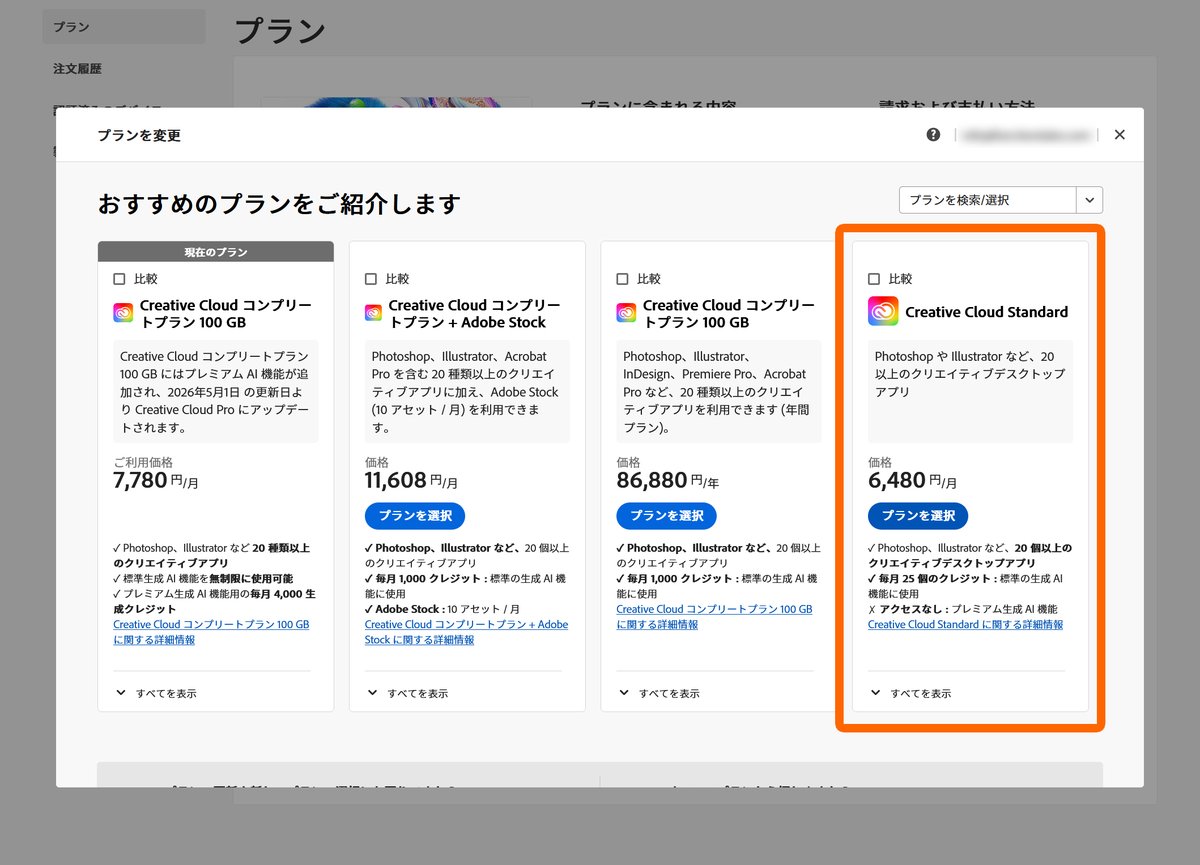Tick 比較 checkbox on 86,880円 yearly plan
Screen dimensions: 1200x865
[x=623, y=279]
